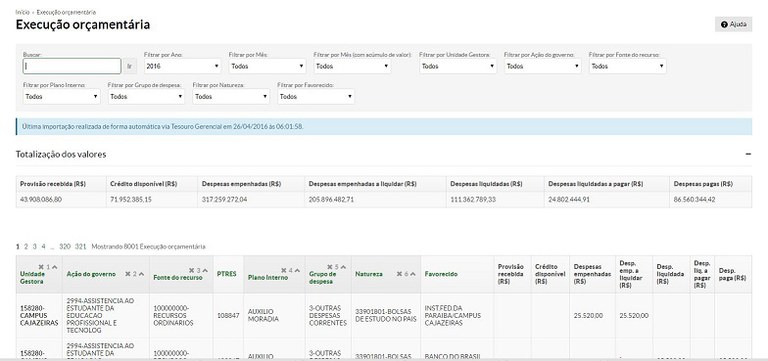The width and height of the screenshot is (768, 361).
Task: Toggle sort arrow on Fonte do recurso column
Action: (205, 270)
